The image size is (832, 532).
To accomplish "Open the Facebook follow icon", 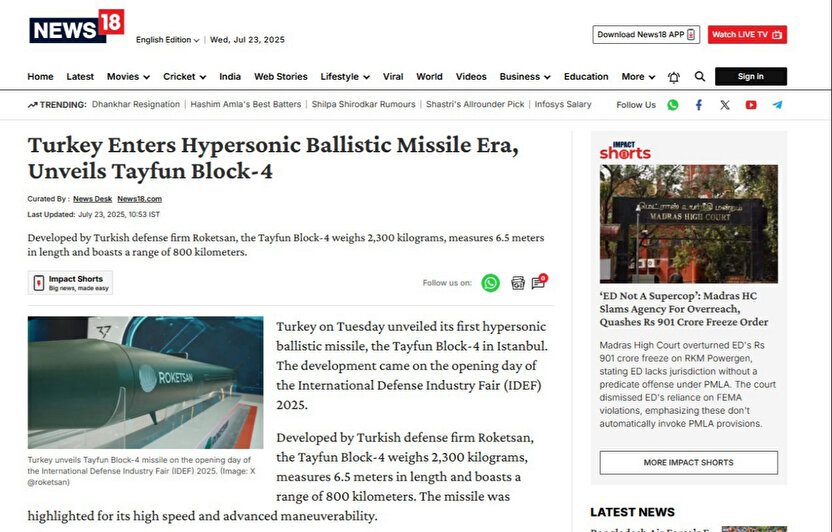I will click(x=699, y=105).
